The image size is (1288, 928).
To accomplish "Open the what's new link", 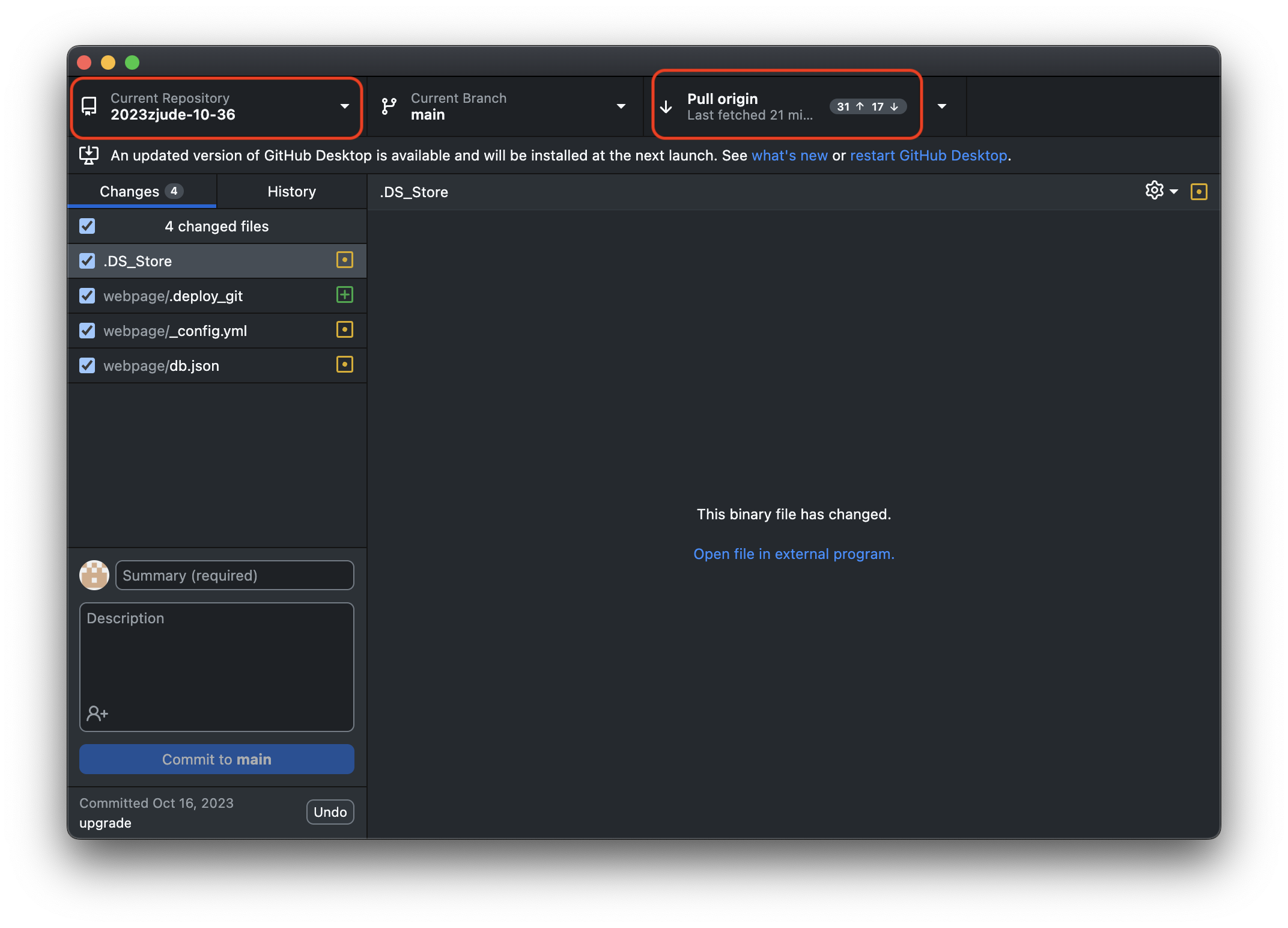I will click(789, 156).
